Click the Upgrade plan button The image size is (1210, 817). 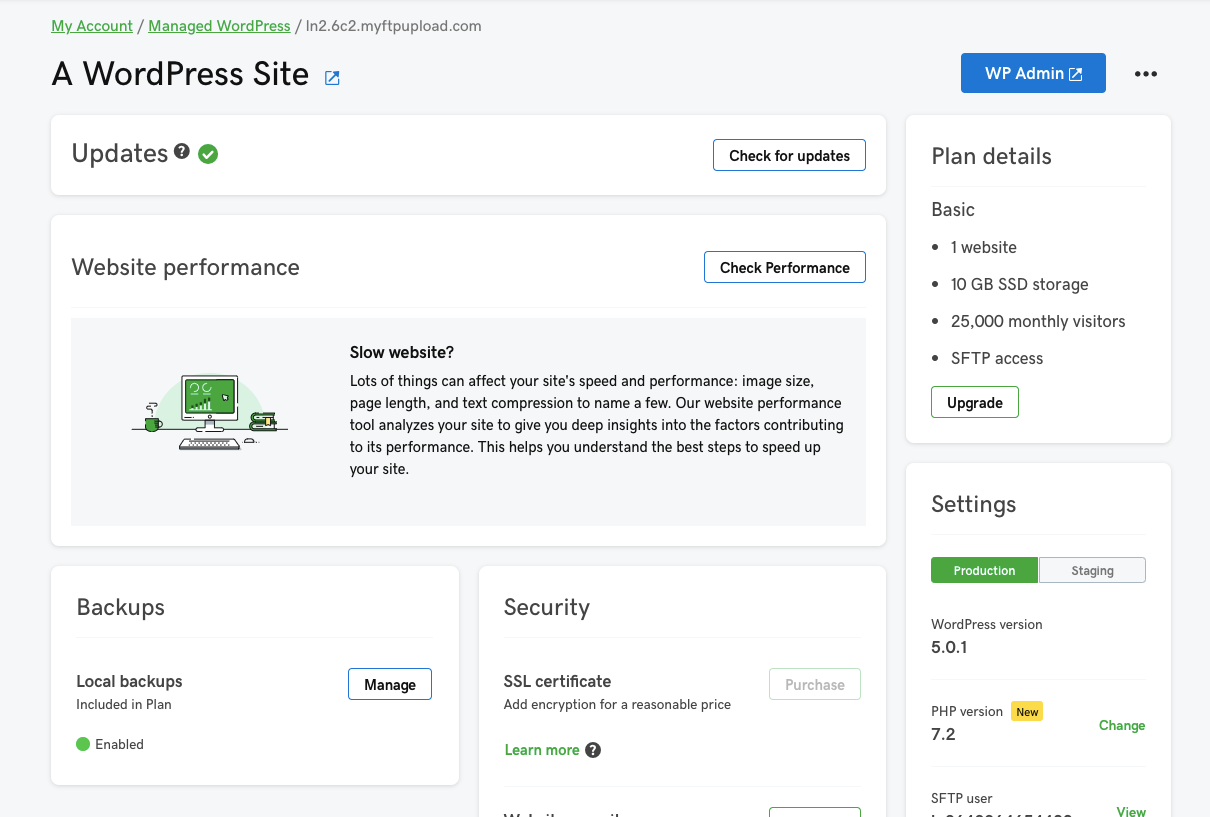pos(975,402)
